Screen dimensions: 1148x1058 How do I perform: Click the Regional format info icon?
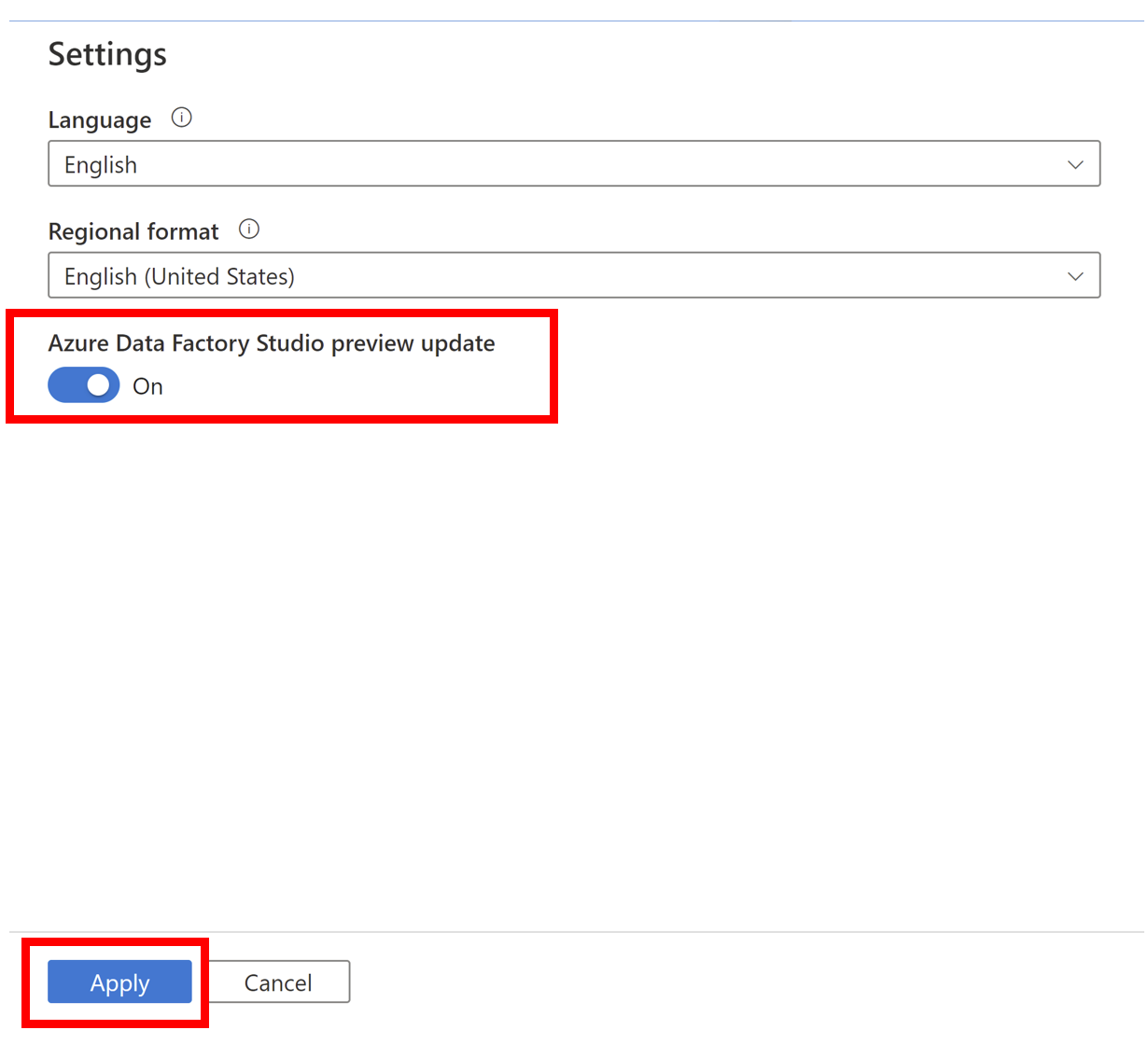tap(249, 230)
